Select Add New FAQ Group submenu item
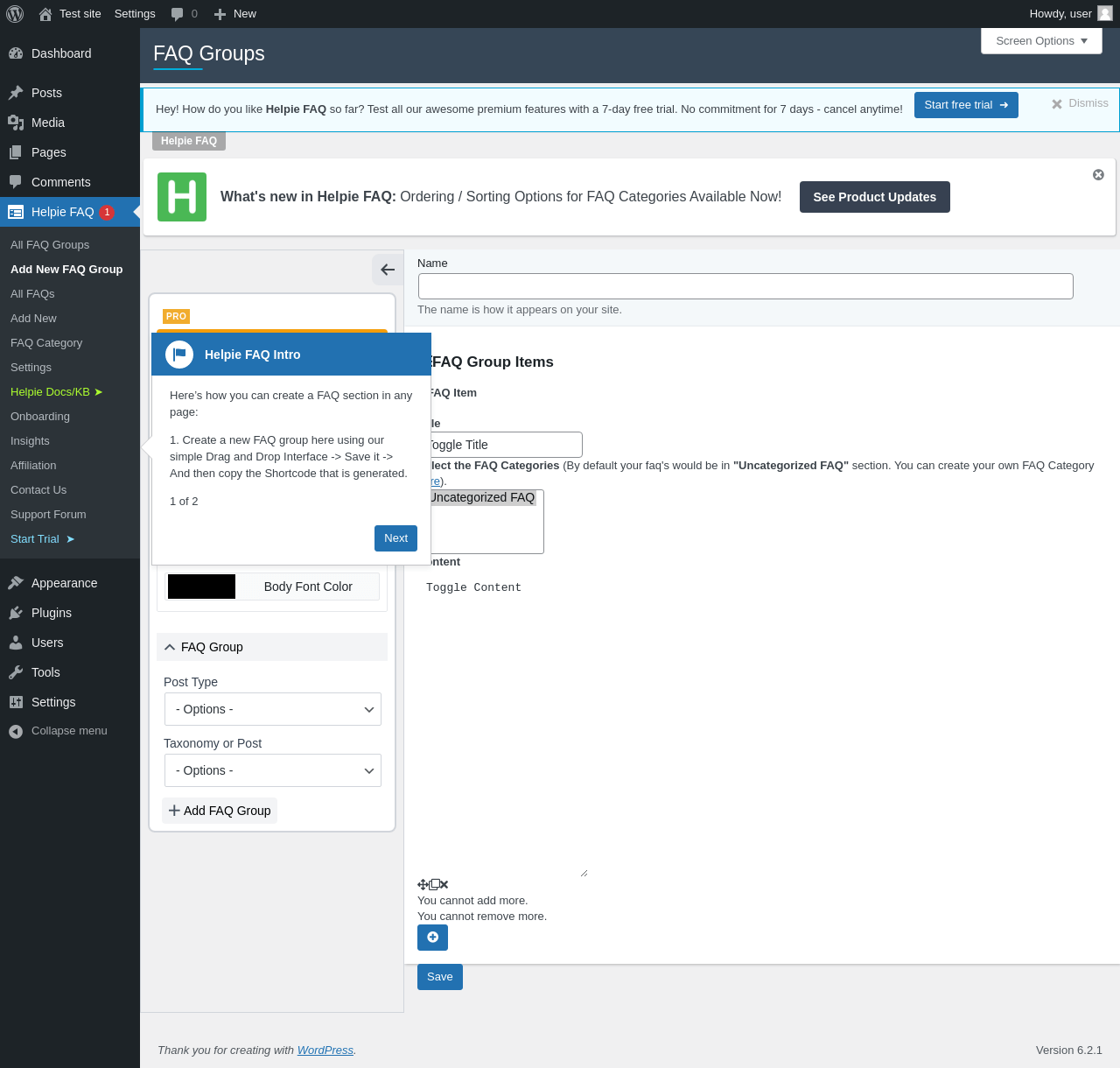Screen dimensions: 1120x1068 (x=66, y=270)
